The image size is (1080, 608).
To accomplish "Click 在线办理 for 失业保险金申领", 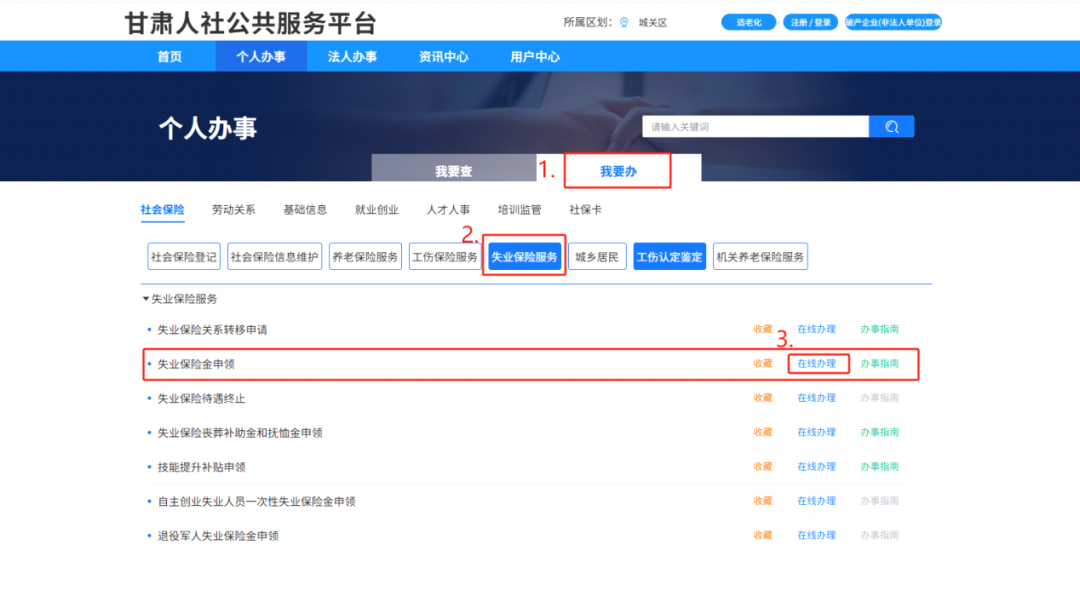I will point(816,364).
